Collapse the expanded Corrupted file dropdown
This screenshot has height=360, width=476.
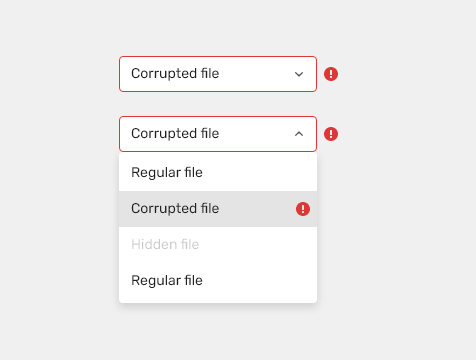tap(218, 134)
